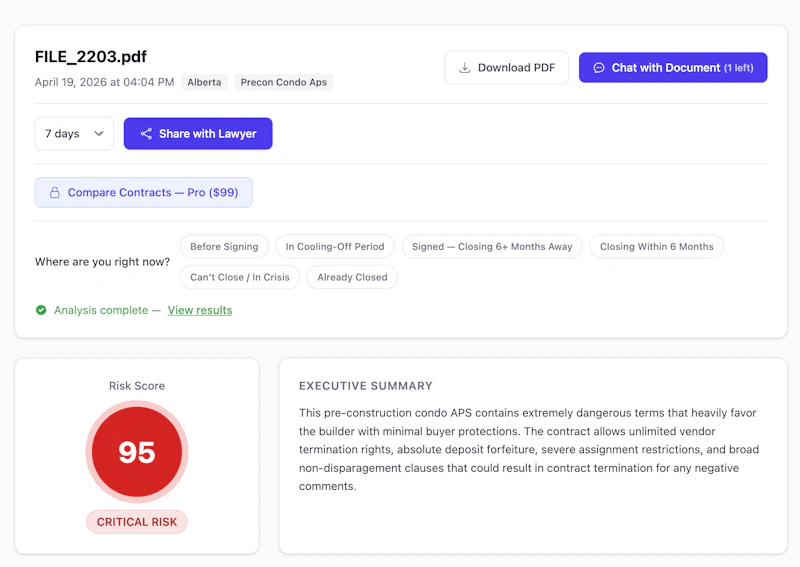Select Can't Close / In Crisis
This screenshot has width=800, height=567.
[240, 277]
